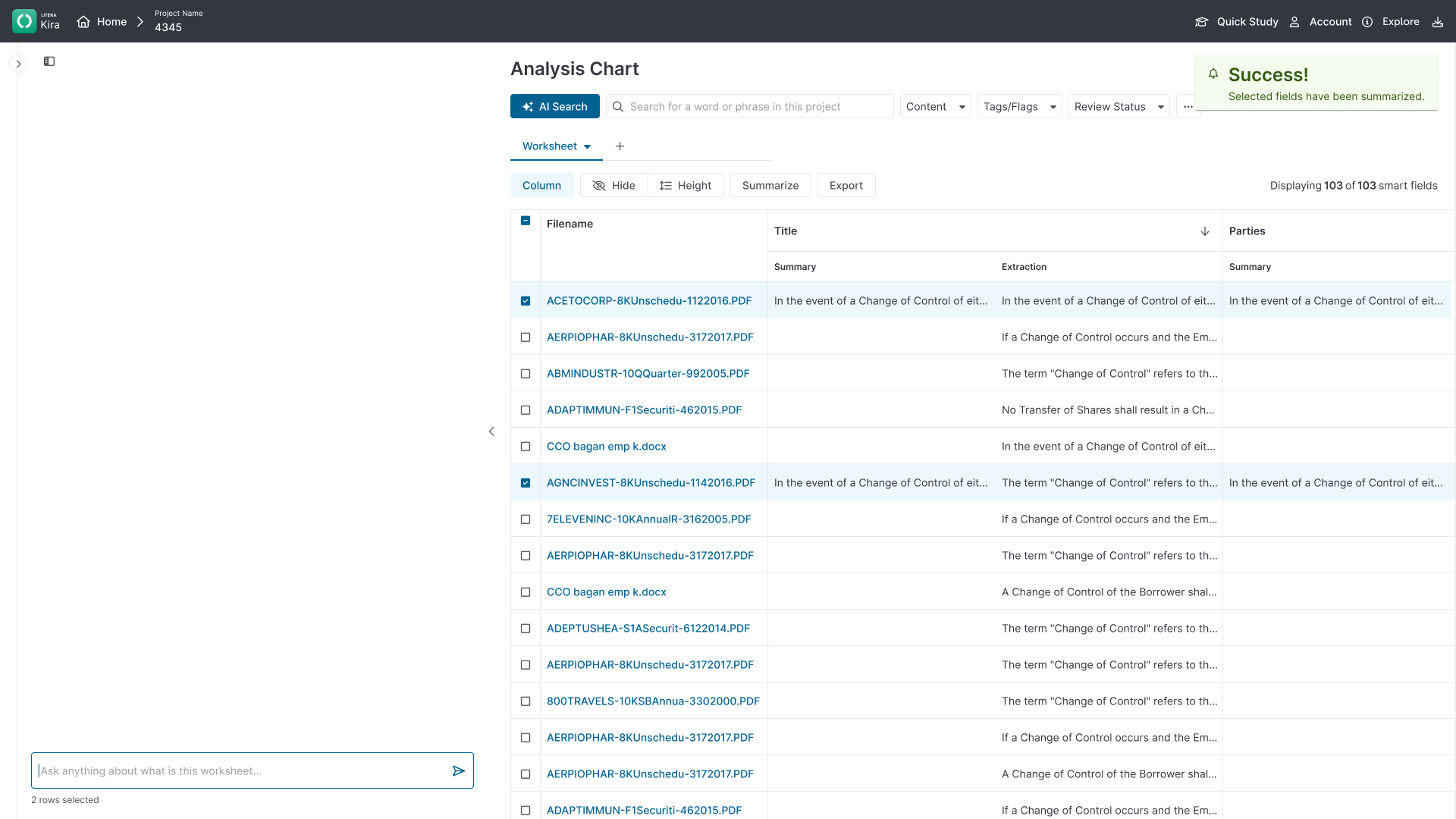Check the ABMINDUSTR-10QQuarter row checkbox
The image size is (1456, 819).
point(526,374)
